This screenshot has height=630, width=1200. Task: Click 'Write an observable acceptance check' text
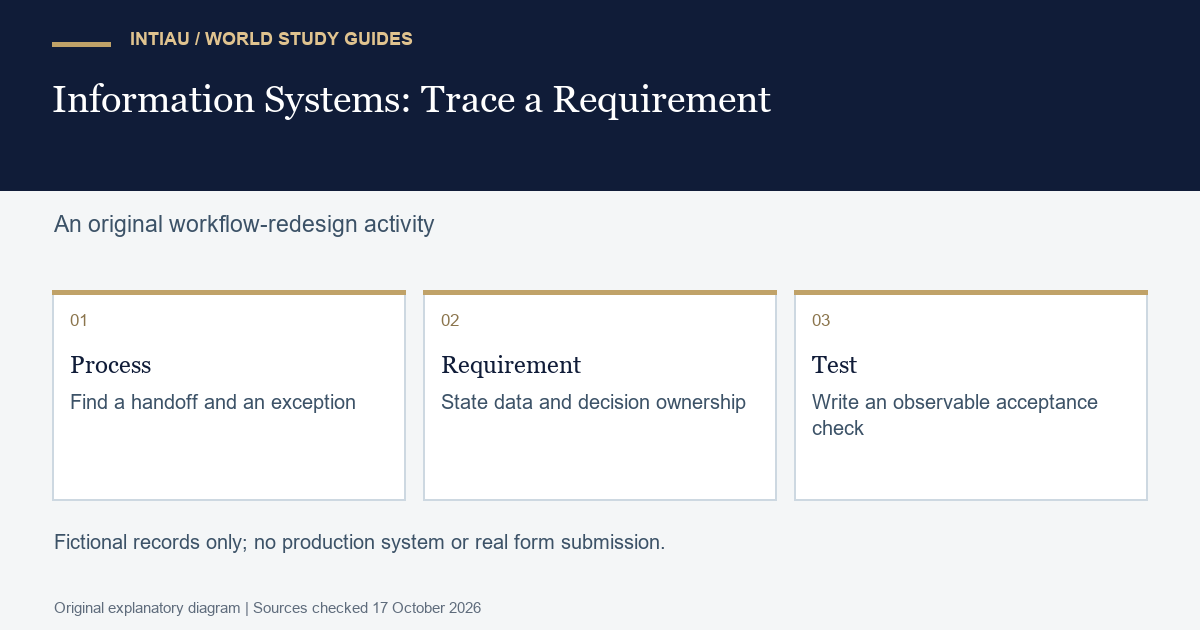pos(955,415)
